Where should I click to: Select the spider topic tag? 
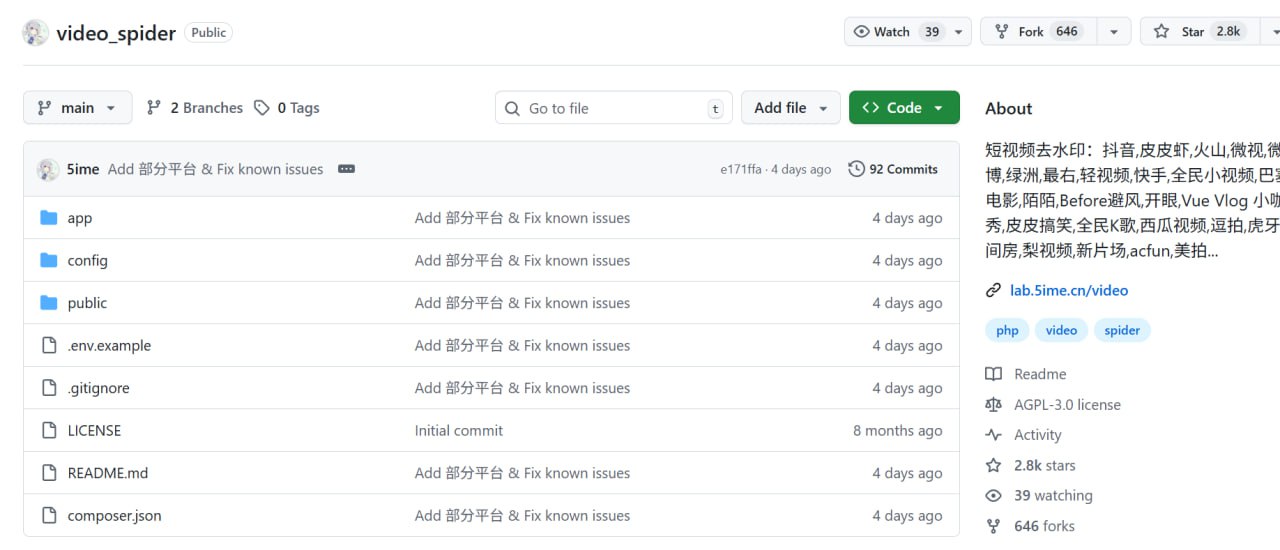[1122, 330]
